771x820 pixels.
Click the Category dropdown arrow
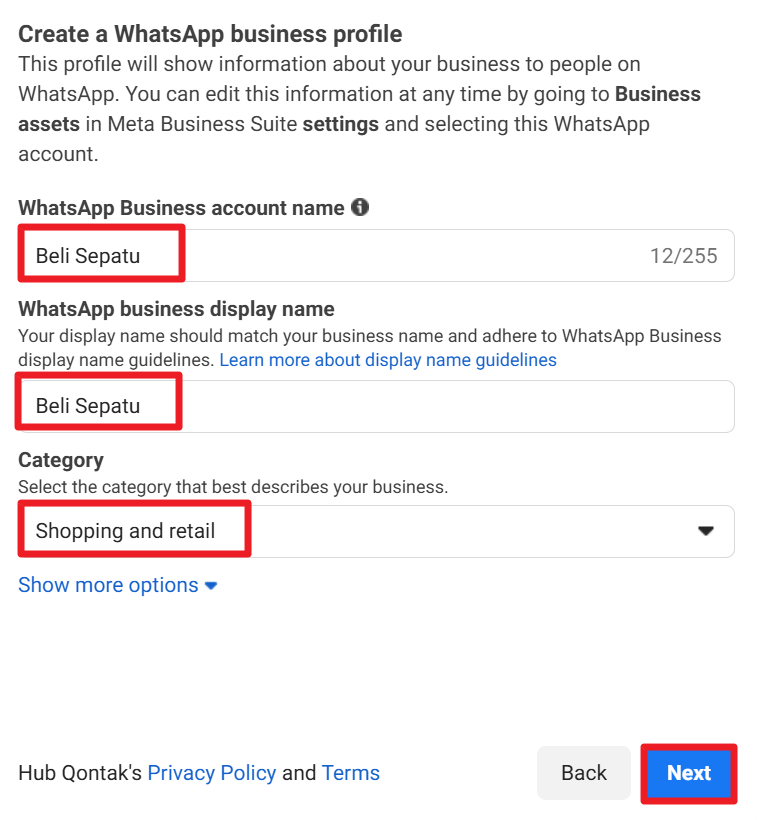click(x=706, y=531)
